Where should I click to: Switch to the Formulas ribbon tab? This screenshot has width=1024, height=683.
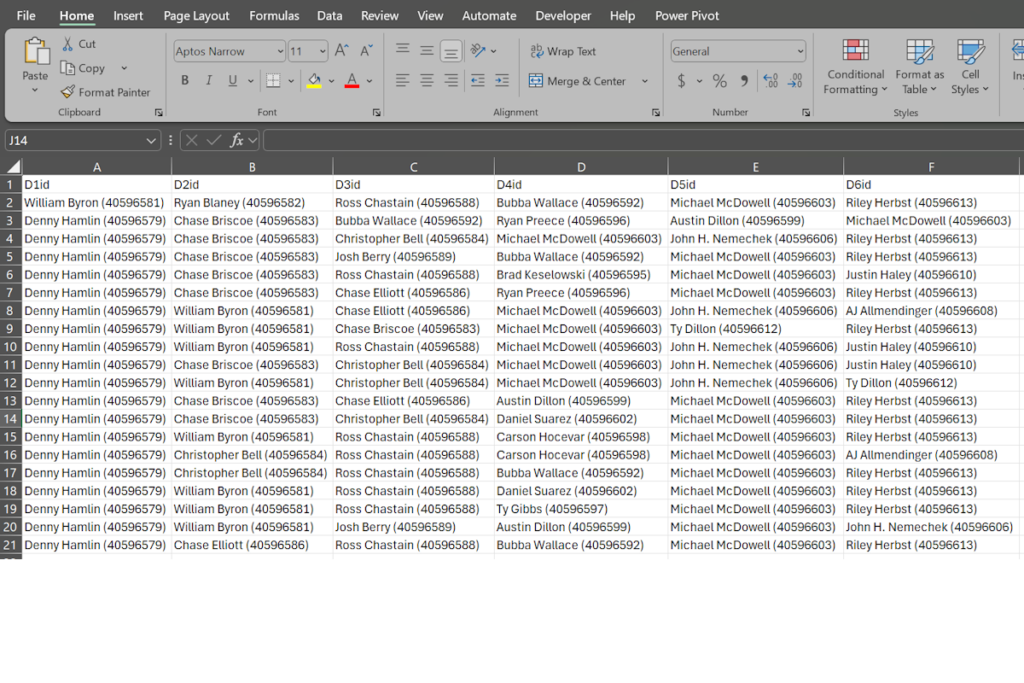pyautogui.click(x=274, y=16)
